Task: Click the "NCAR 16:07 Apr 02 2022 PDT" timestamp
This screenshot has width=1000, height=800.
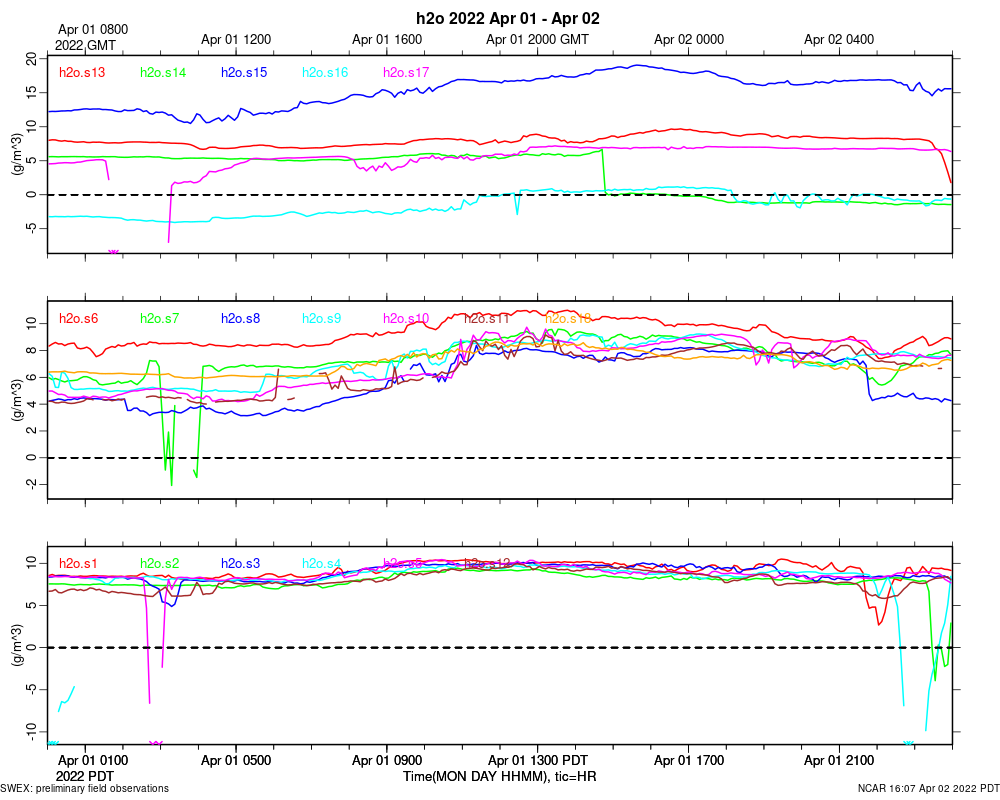Action: click(x=929, y=789)
